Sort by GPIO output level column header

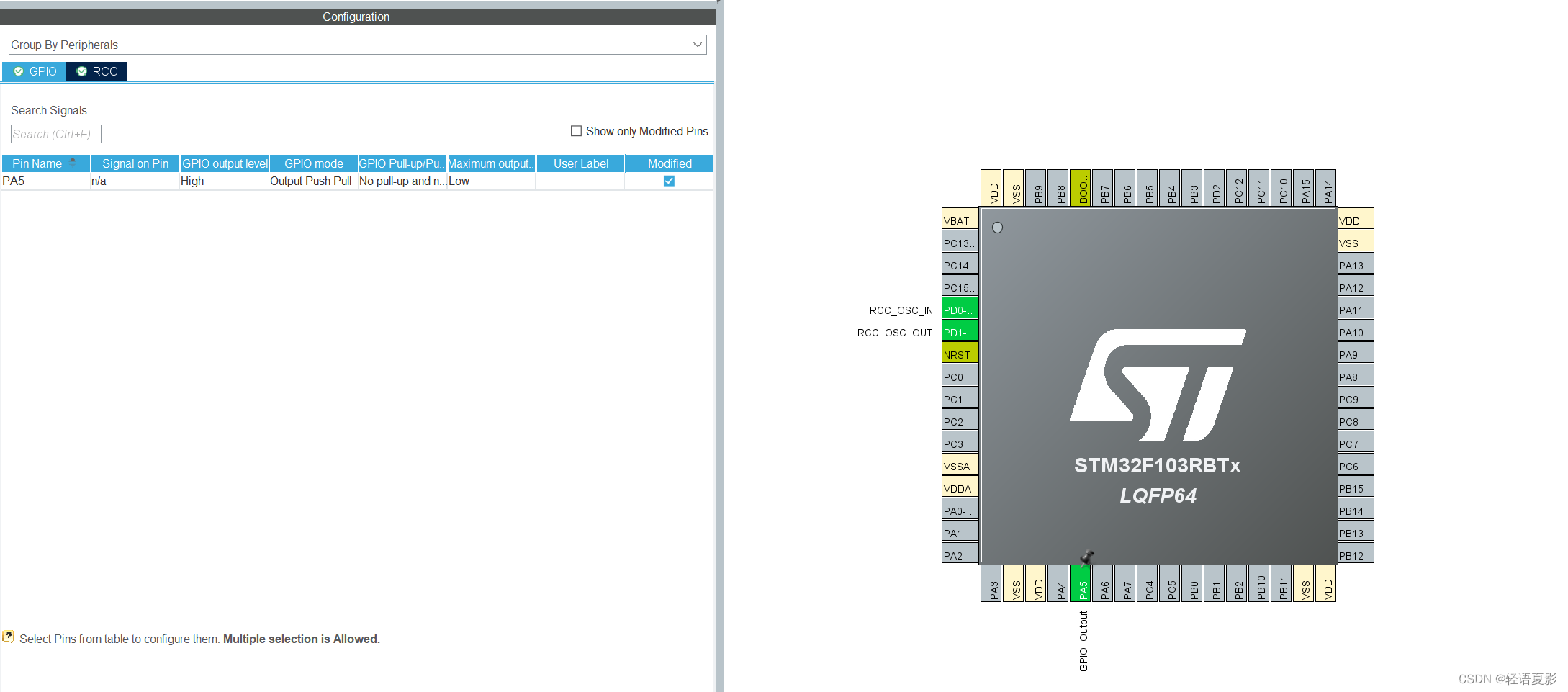coord(225,163)
